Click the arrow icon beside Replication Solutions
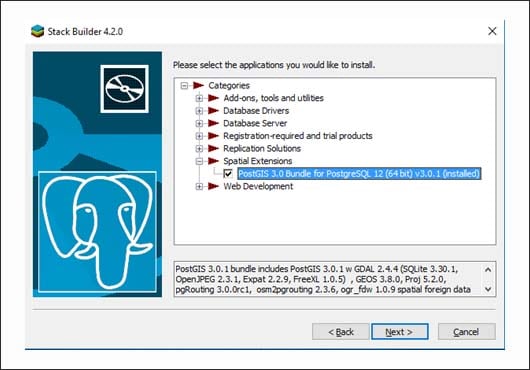The height and width of the screenshot is (370, 530). (x=213, y=148)
